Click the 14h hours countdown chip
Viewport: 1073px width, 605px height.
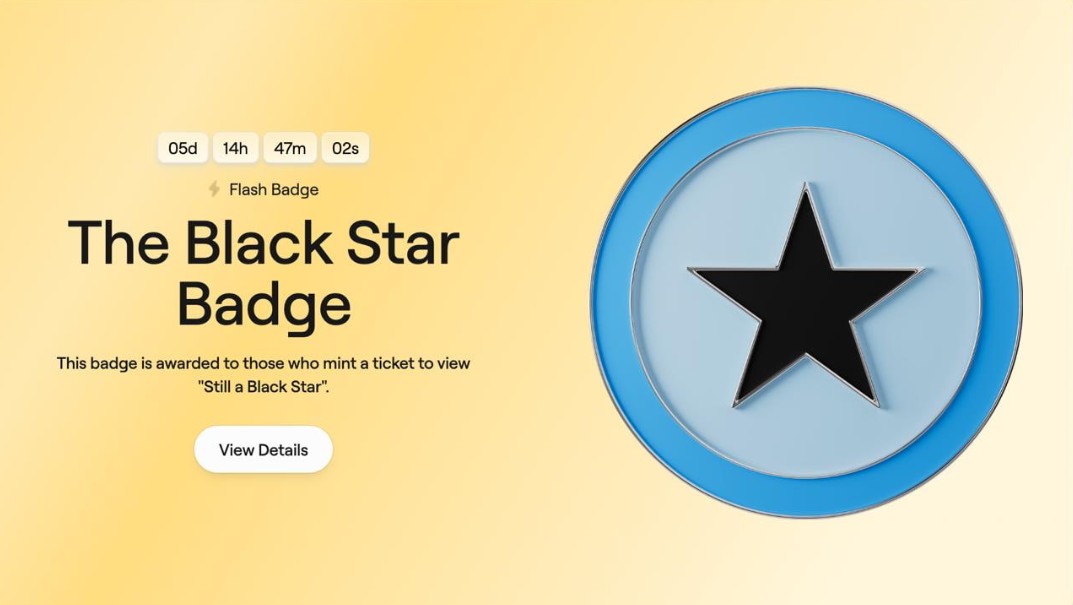(x=235, y=148)
